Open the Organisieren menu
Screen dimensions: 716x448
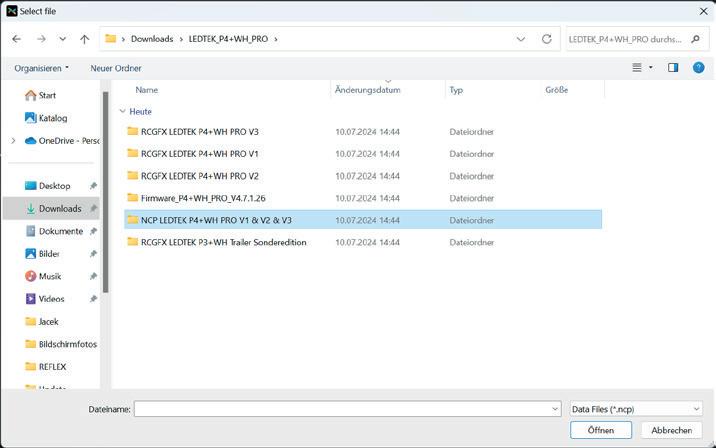41,68
